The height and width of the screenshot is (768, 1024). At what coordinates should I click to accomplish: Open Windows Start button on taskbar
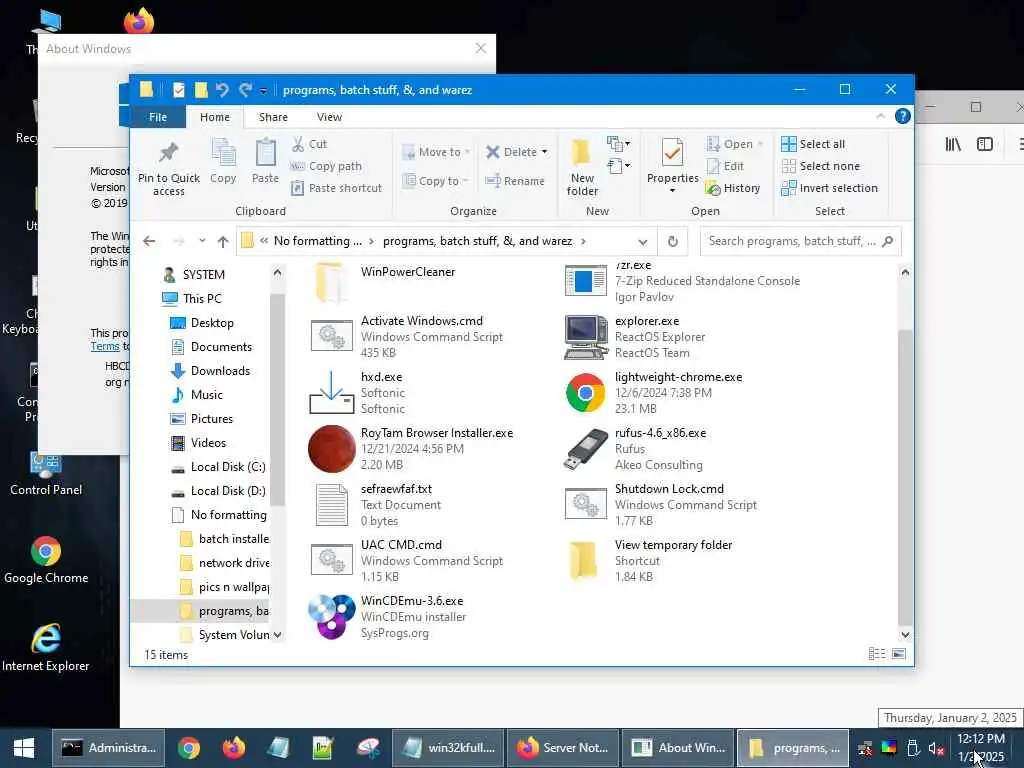point(24,748)
